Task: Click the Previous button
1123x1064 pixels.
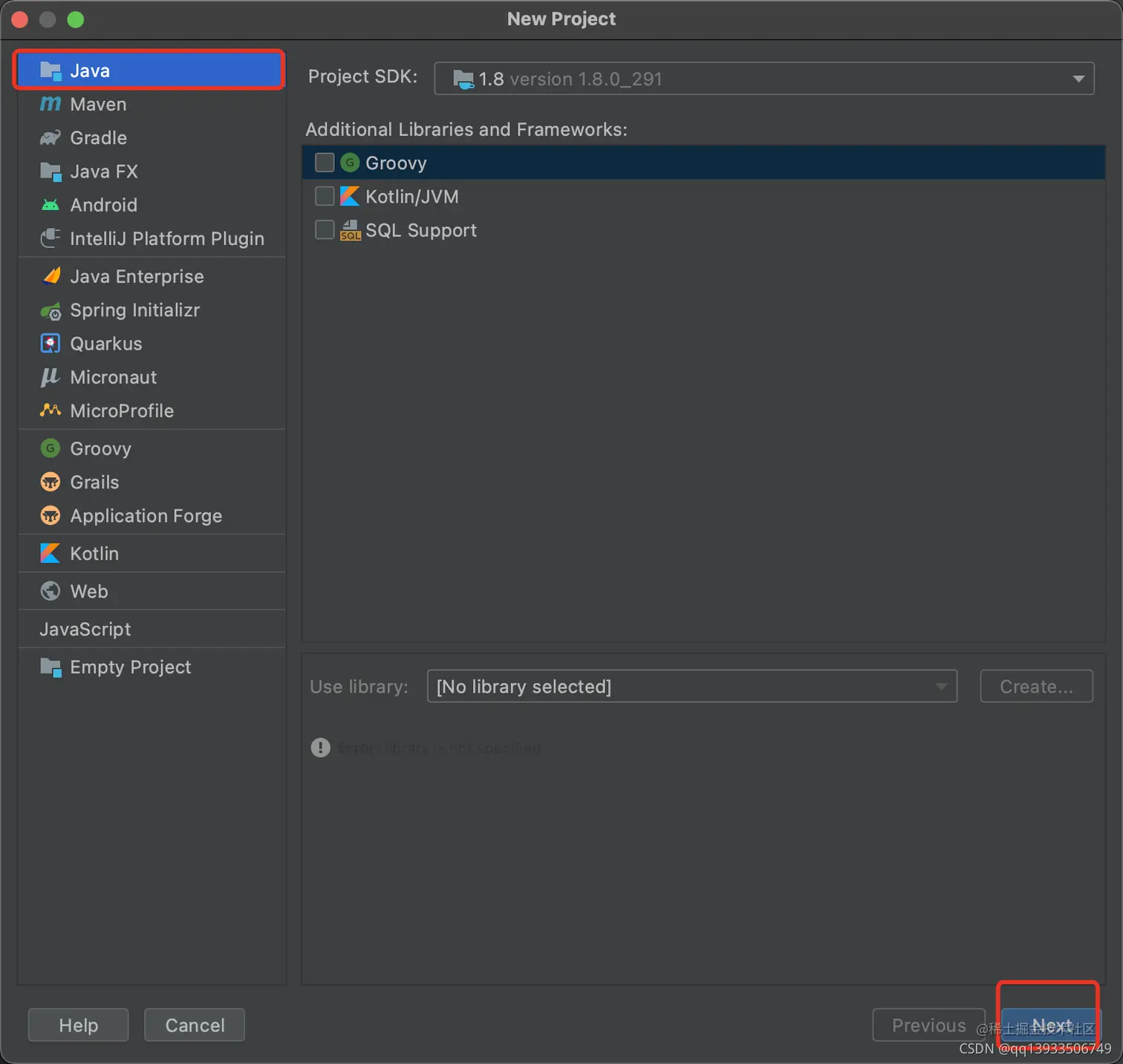Action: click(928, 1025)
